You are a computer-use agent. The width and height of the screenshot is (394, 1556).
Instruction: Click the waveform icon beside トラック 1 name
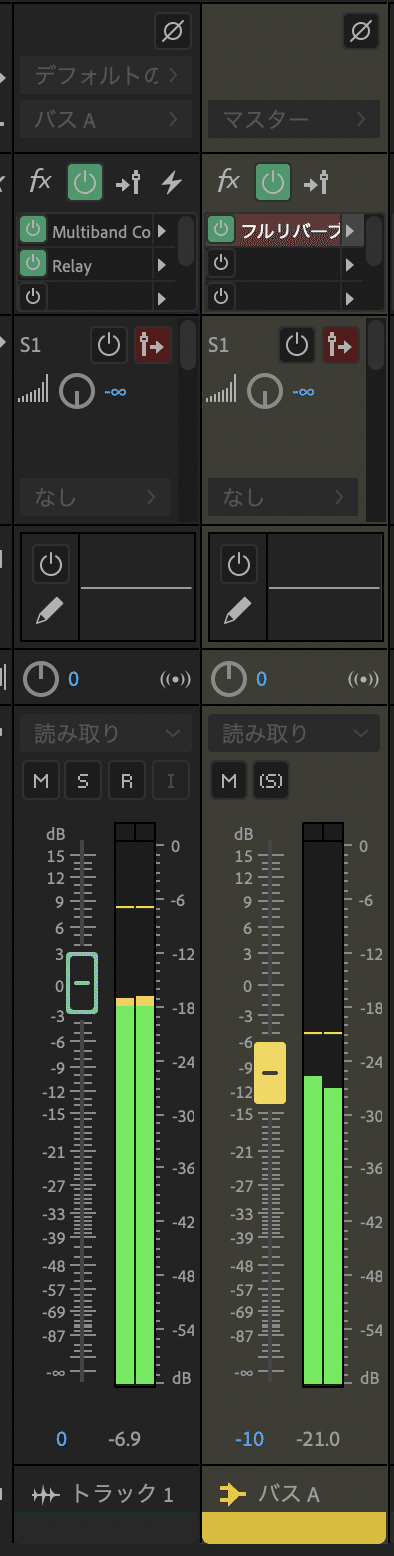coord(46,1495)
